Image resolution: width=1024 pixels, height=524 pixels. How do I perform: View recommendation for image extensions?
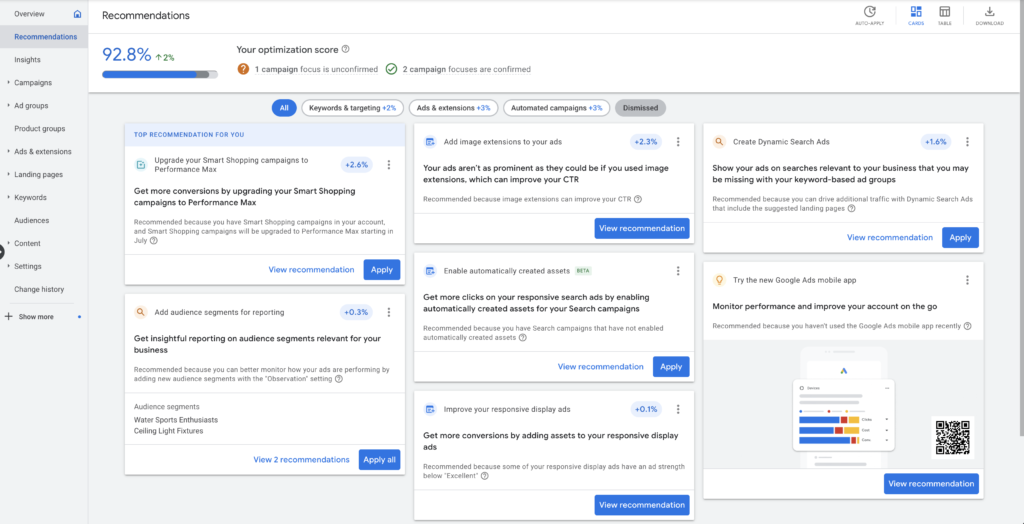(x=642, y=229)
